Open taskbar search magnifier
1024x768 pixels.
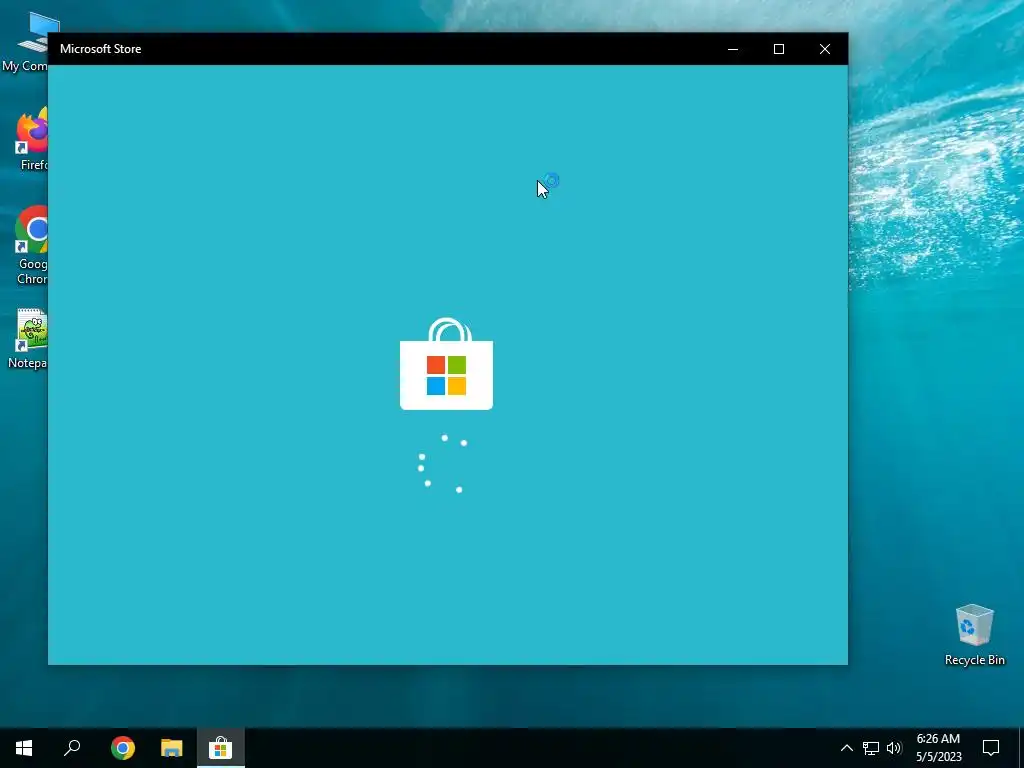point(72,748)
